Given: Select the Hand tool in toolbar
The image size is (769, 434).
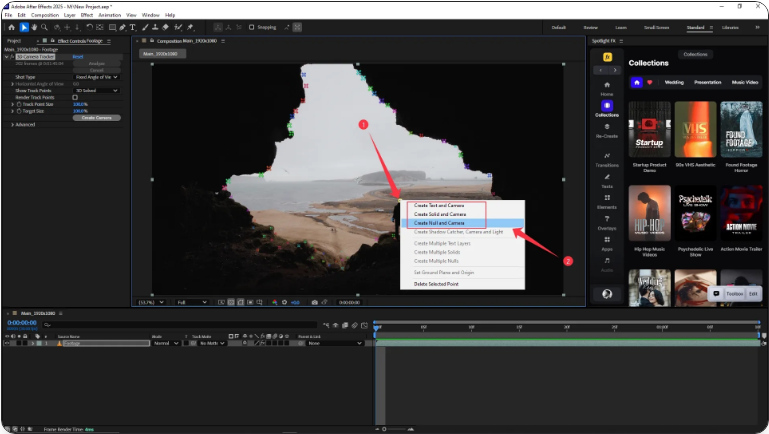Looking at the screenshot, I should (33, 27).
